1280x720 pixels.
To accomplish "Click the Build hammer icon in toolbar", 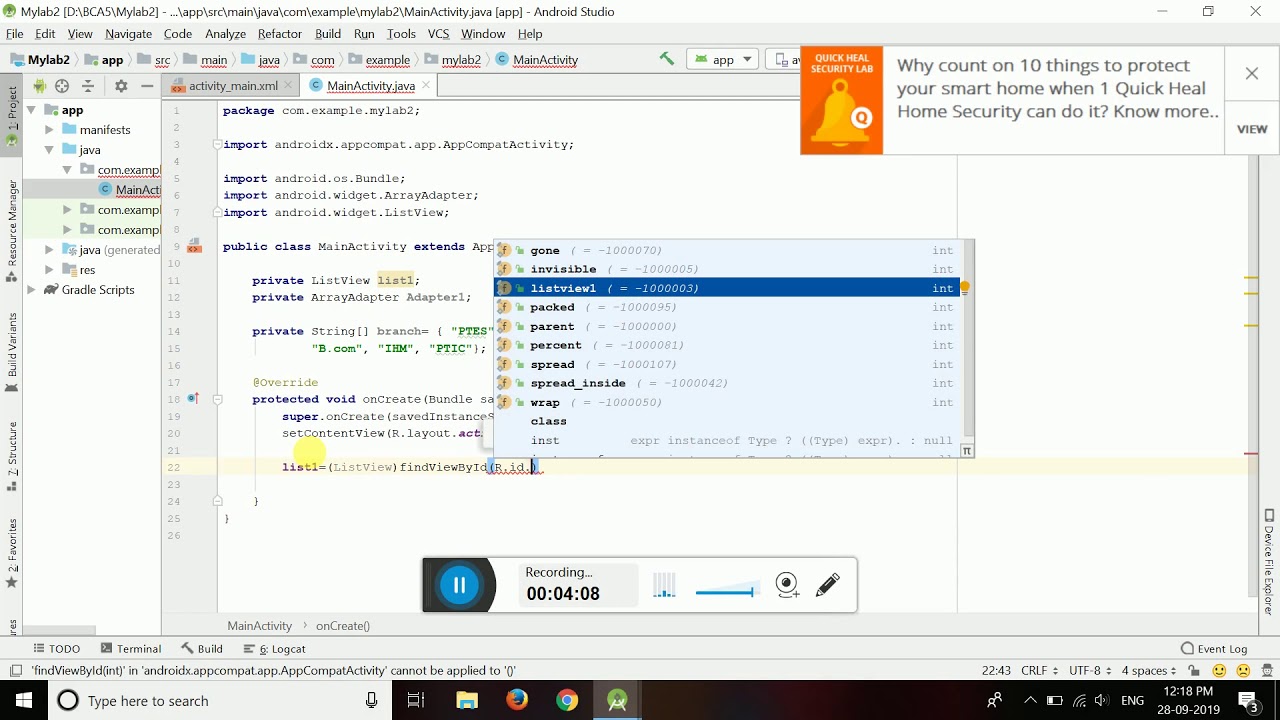I will click(x=667, y=59).
